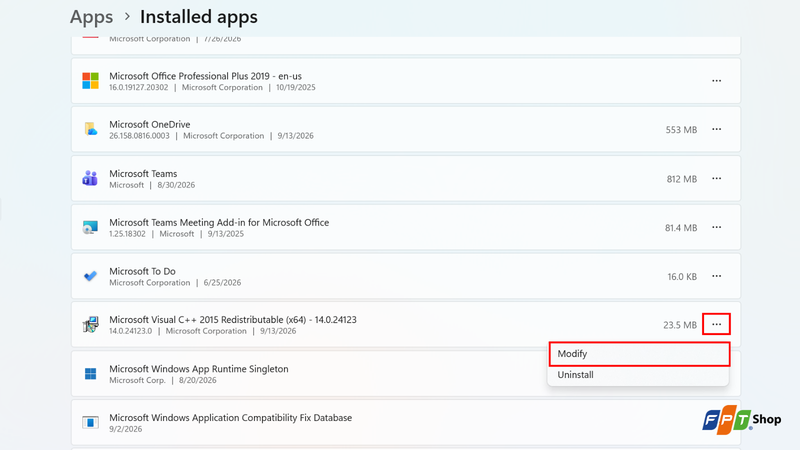Select Microsoft Visual C++ 2015 Redistributable title
800x450 pixels.
pos(233,320)
